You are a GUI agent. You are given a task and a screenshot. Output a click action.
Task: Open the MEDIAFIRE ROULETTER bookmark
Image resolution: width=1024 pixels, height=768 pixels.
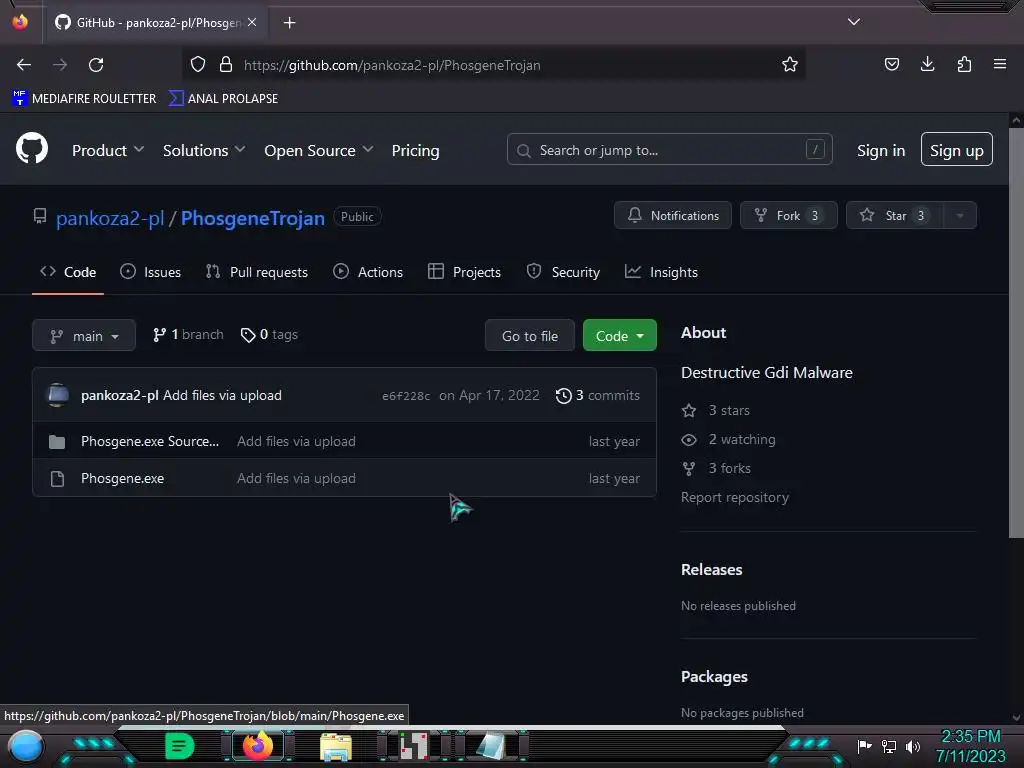(84, 99)
